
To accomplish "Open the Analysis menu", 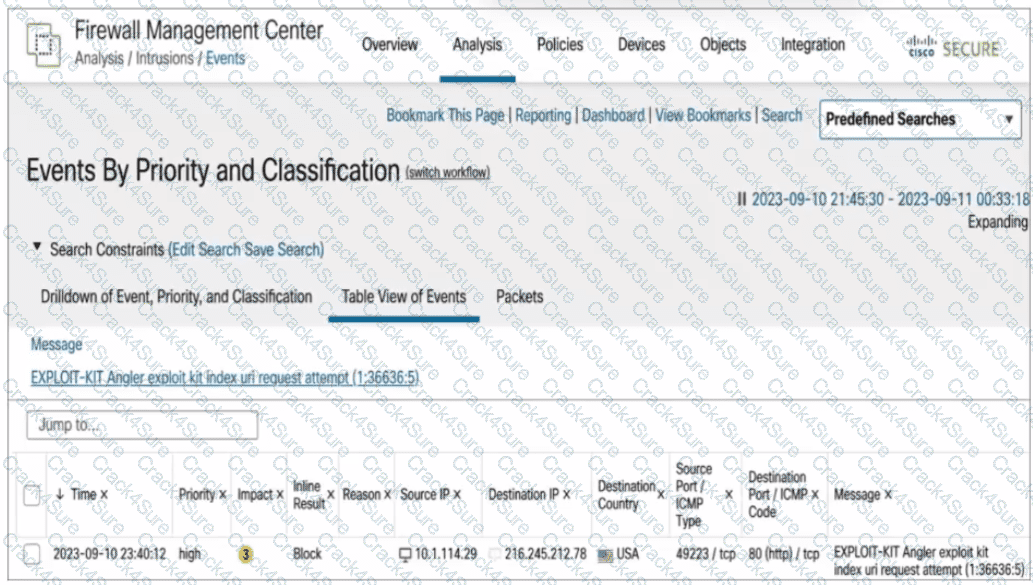I will pyautogui.click(x=478, y=45).
